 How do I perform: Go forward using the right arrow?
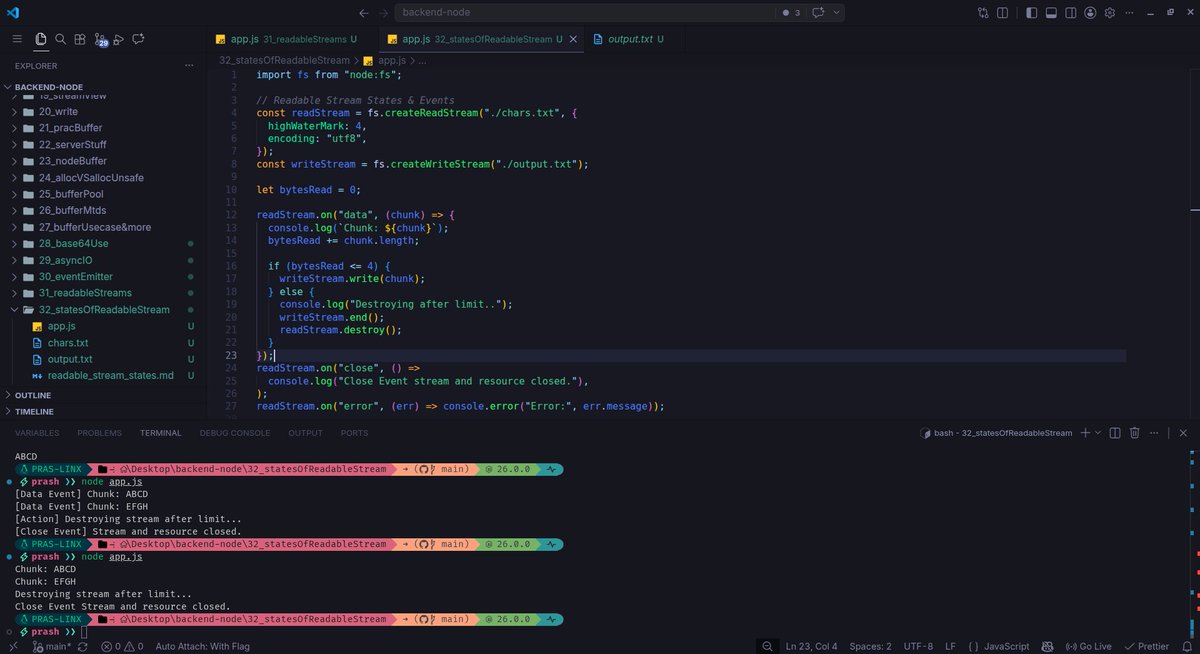tap(385, 12)
